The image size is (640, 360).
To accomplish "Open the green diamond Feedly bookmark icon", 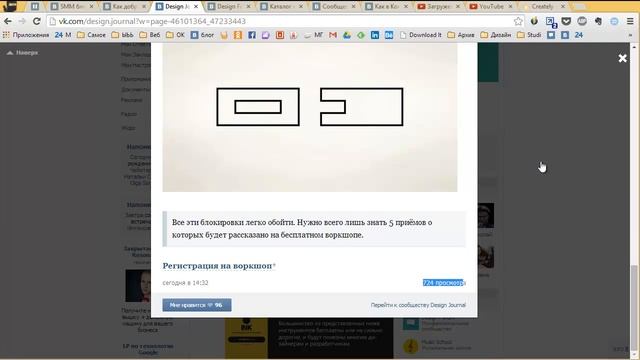I will click(x=361, y=35).
